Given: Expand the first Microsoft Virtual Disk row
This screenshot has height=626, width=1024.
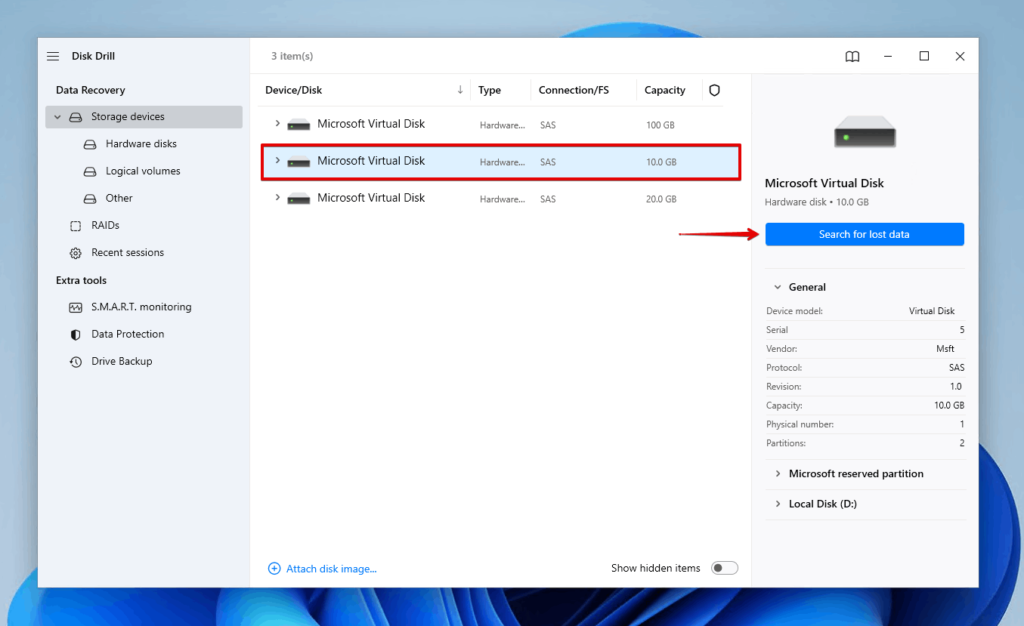Looking at the screenshot, I should [x=277, y=124].
